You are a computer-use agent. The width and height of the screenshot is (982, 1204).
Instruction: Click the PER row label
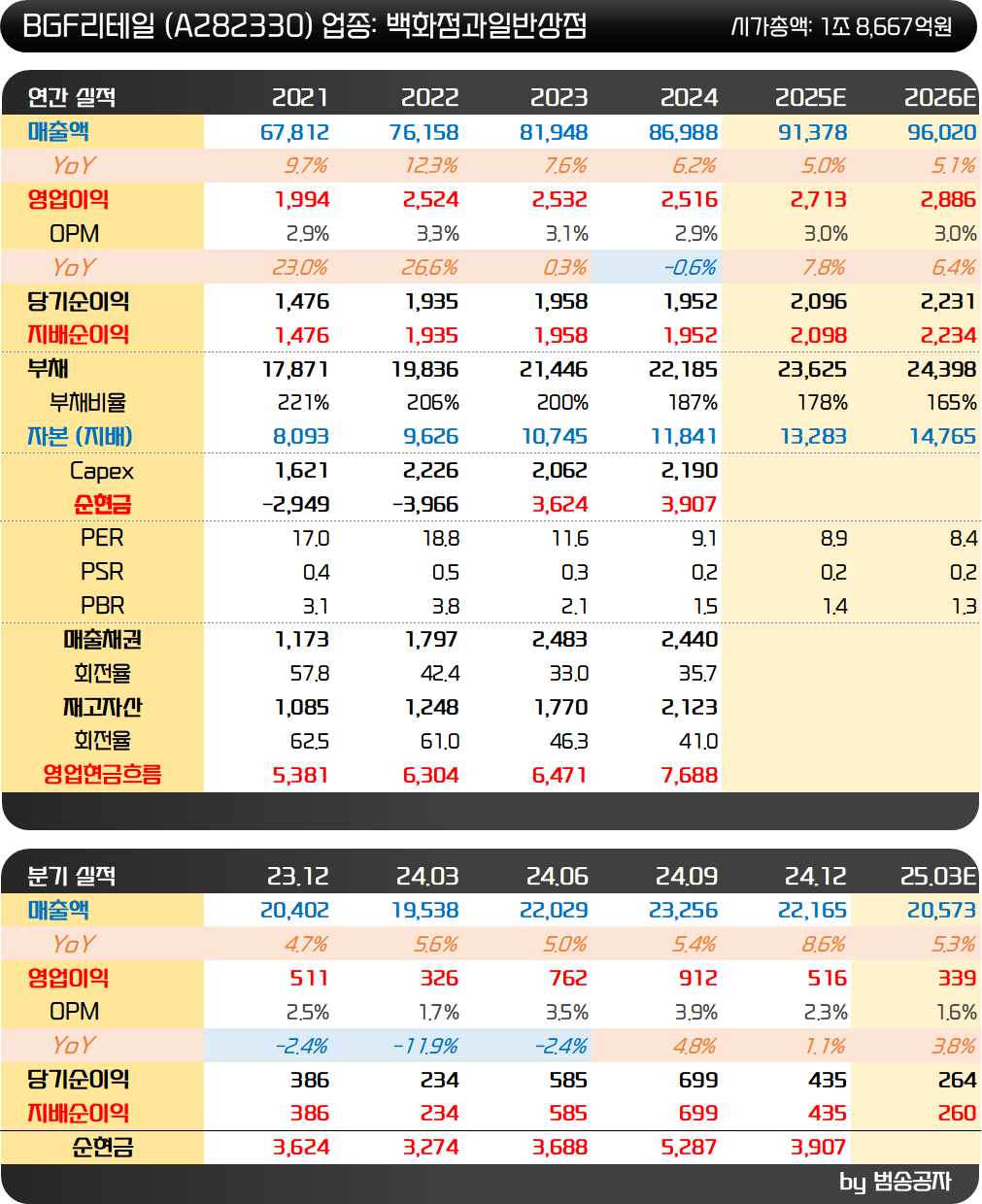[x=102, y=538]
